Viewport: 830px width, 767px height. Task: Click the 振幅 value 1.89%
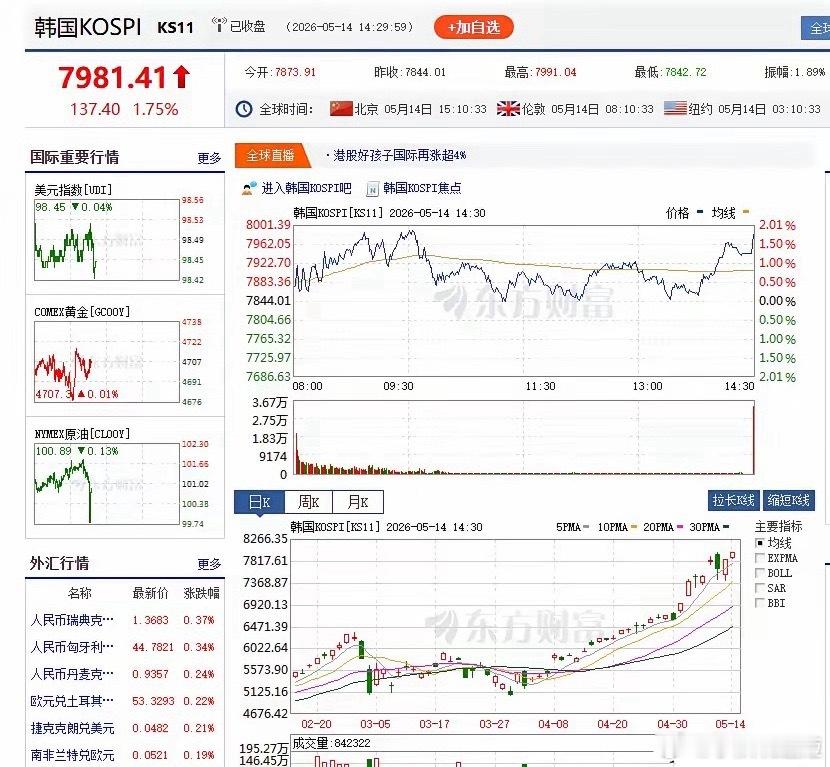coord(810,73)
